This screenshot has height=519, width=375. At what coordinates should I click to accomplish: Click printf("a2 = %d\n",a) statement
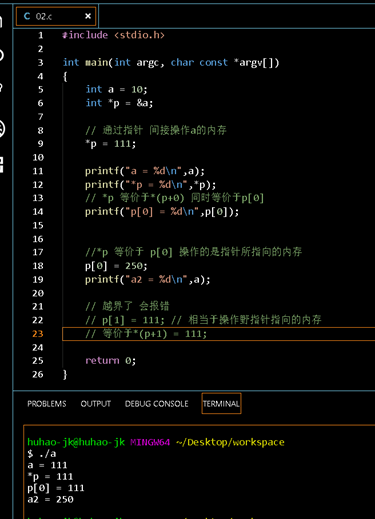(x=148, y=279)
